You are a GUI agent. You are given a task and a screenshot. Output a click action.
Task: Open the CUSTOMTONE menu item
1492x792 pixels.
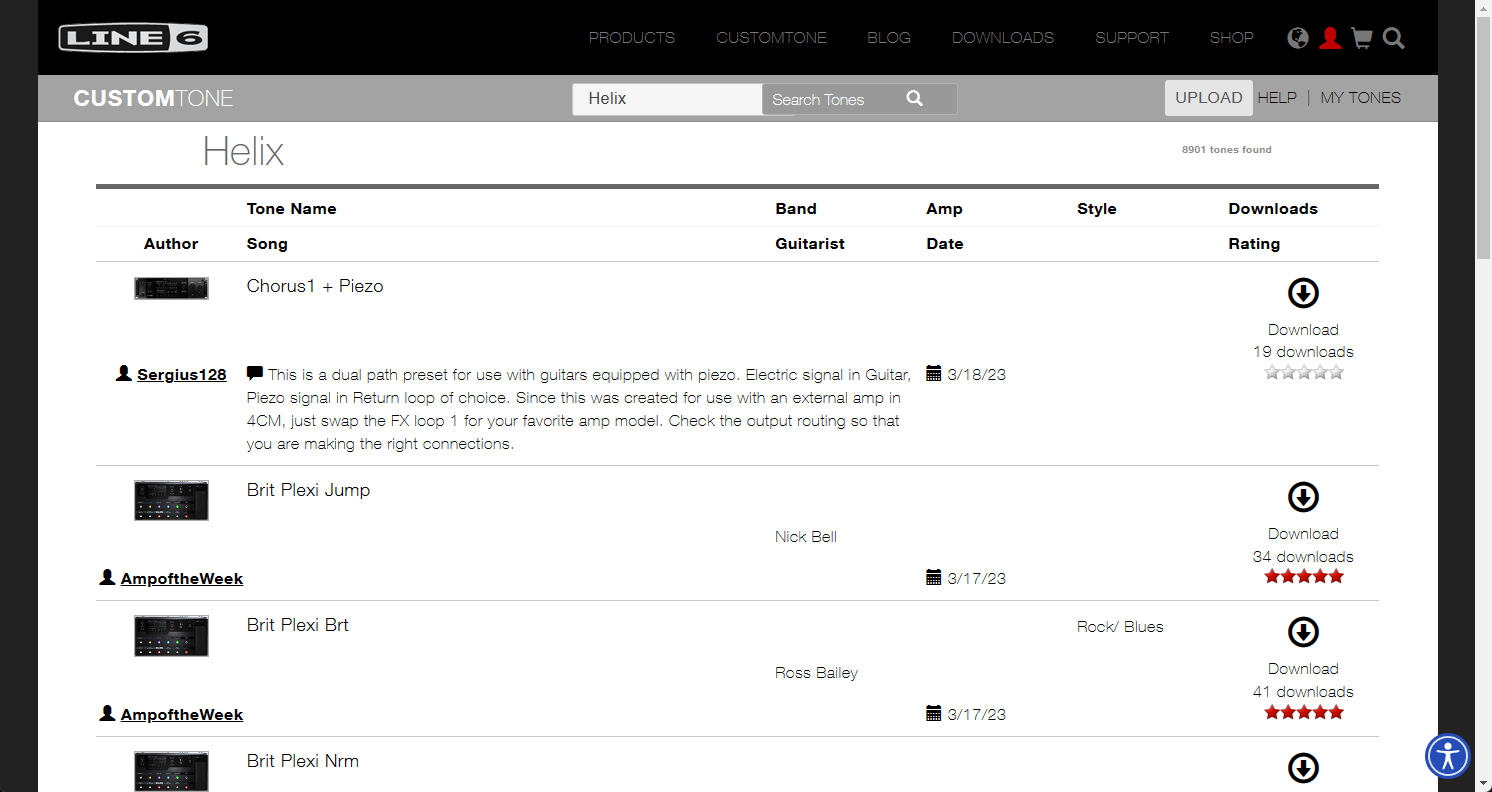pos(771,37)
